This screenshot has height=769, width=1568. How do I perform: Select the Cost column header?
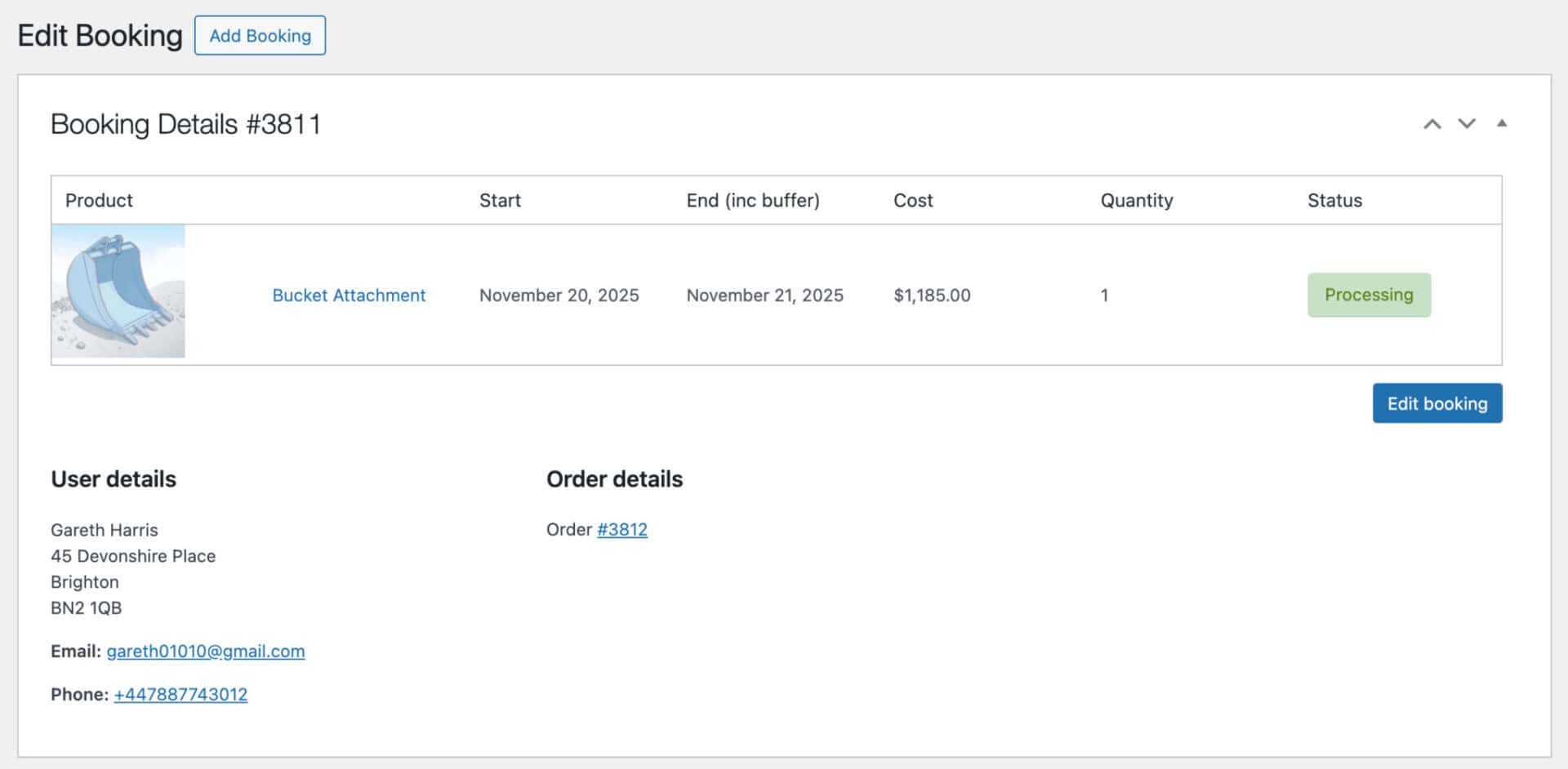click(913, 200)
